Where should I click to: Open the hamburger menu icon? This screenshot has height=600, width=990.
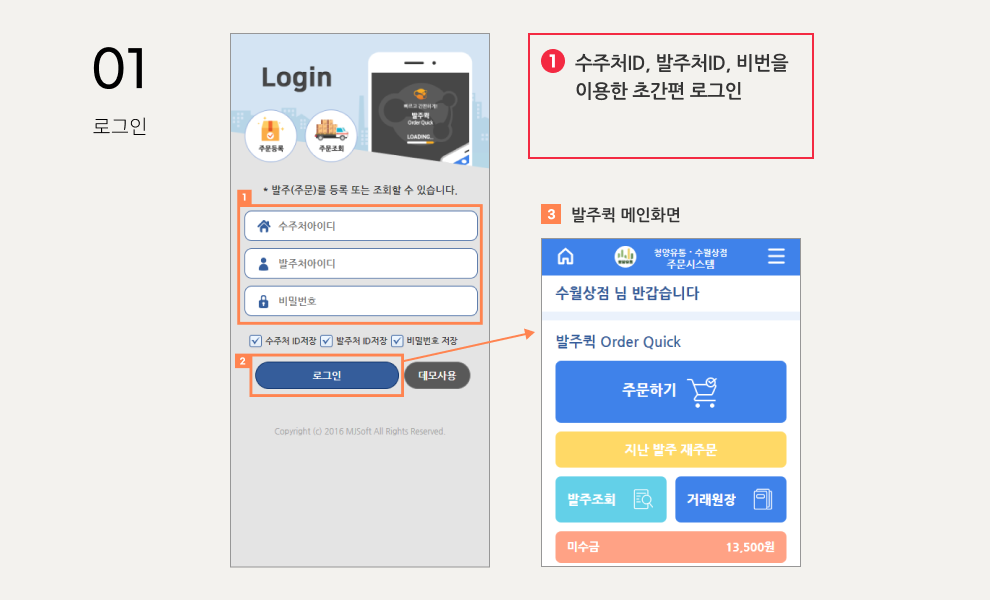pyautogui.click(x=776, y=256)
